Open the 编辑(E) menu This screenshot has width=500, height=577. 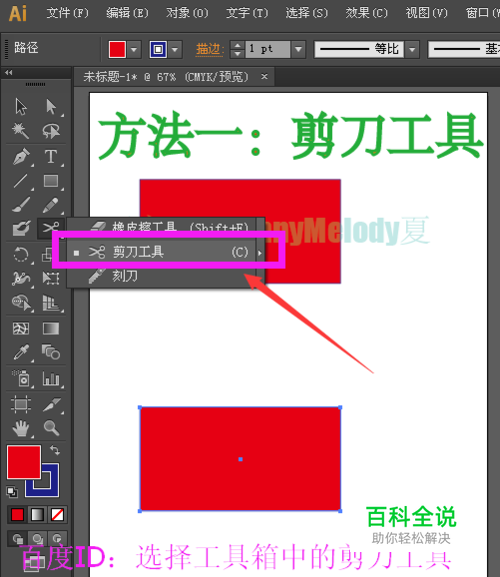[127, 13]
